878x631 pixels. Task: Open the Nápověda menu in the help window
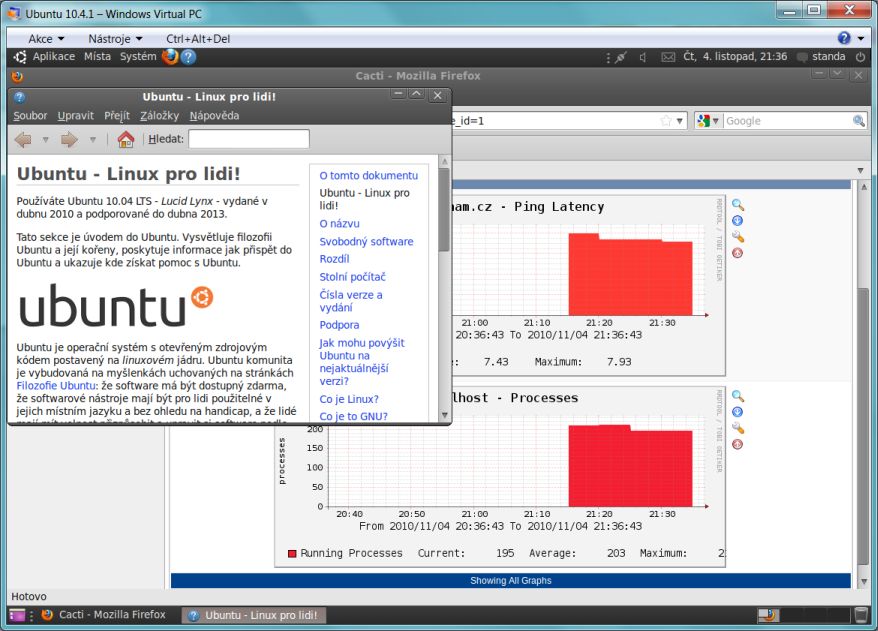point(214,115)
